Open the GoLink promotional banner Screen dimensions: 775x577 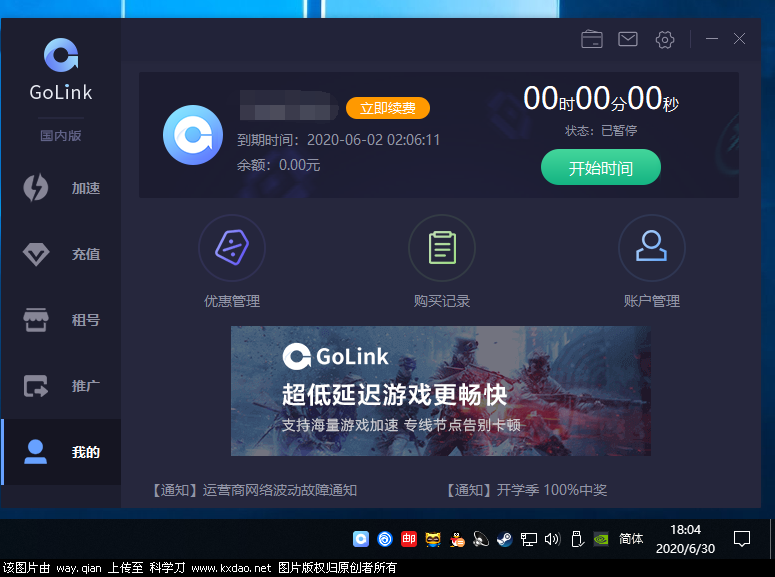pyautogui.click(x=440, y=391)
